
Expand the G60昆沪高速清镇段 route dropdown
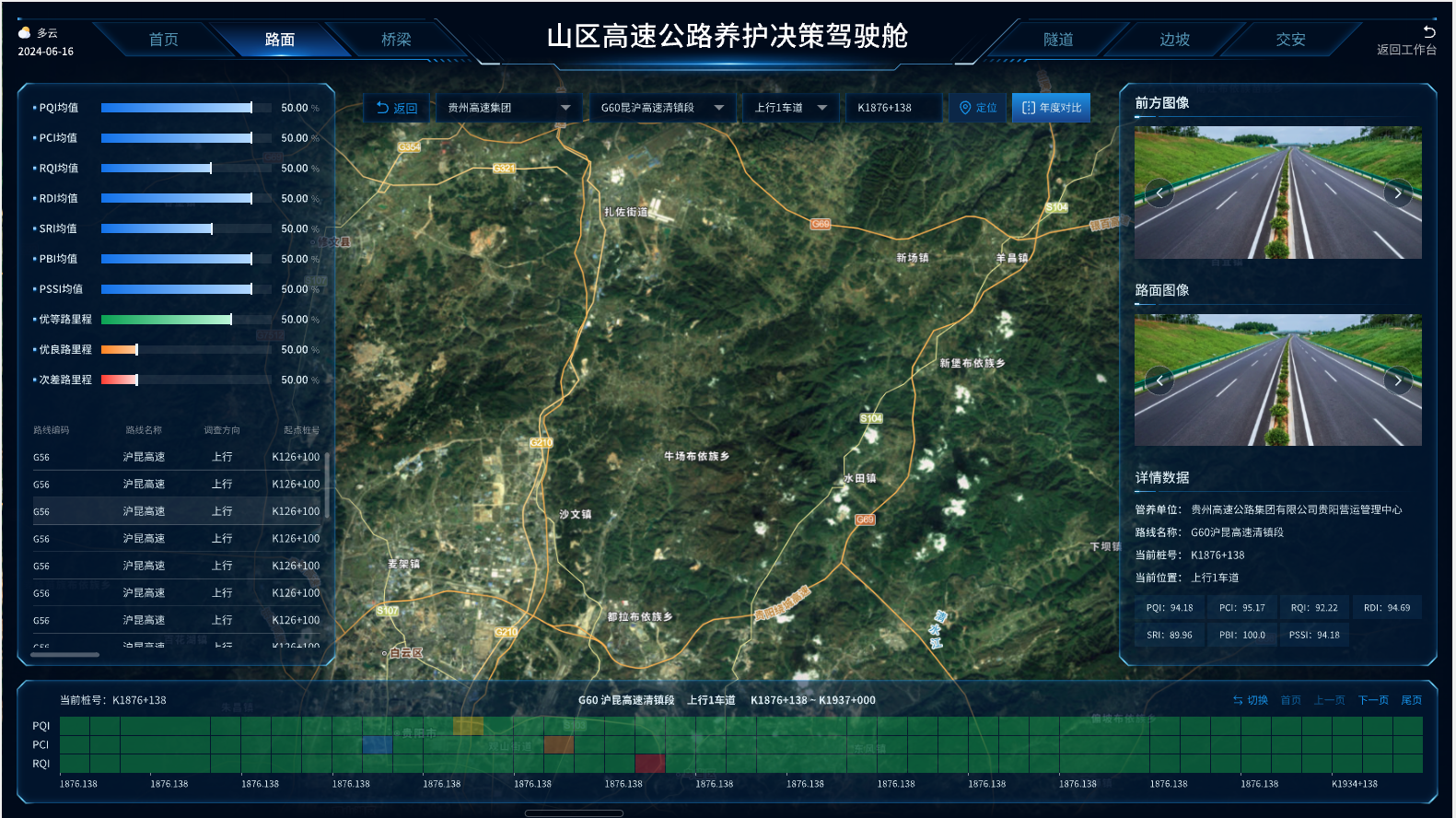[x=662, y=108]
